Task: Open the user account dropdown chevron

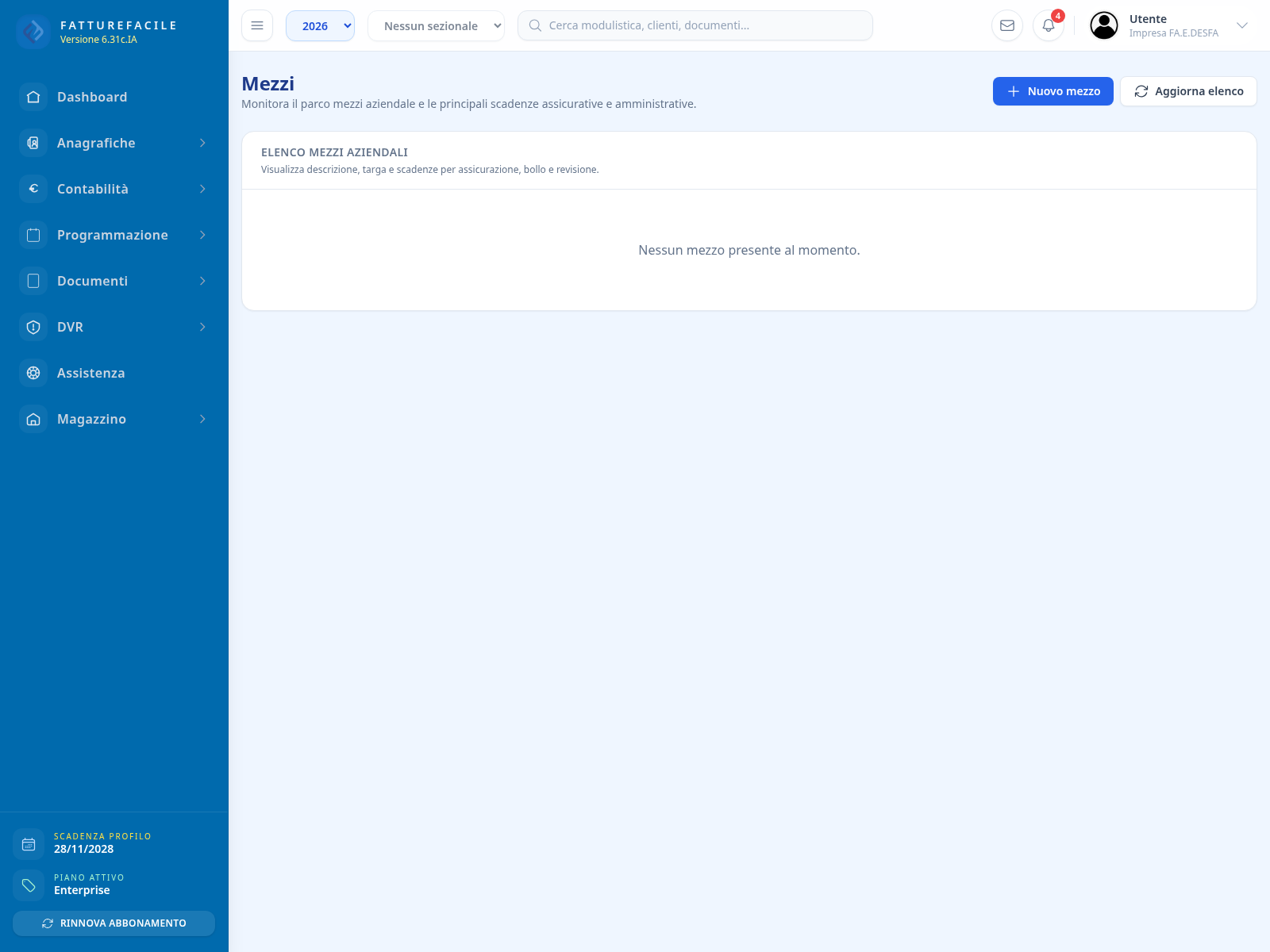Action: (x=1242, y=25)
